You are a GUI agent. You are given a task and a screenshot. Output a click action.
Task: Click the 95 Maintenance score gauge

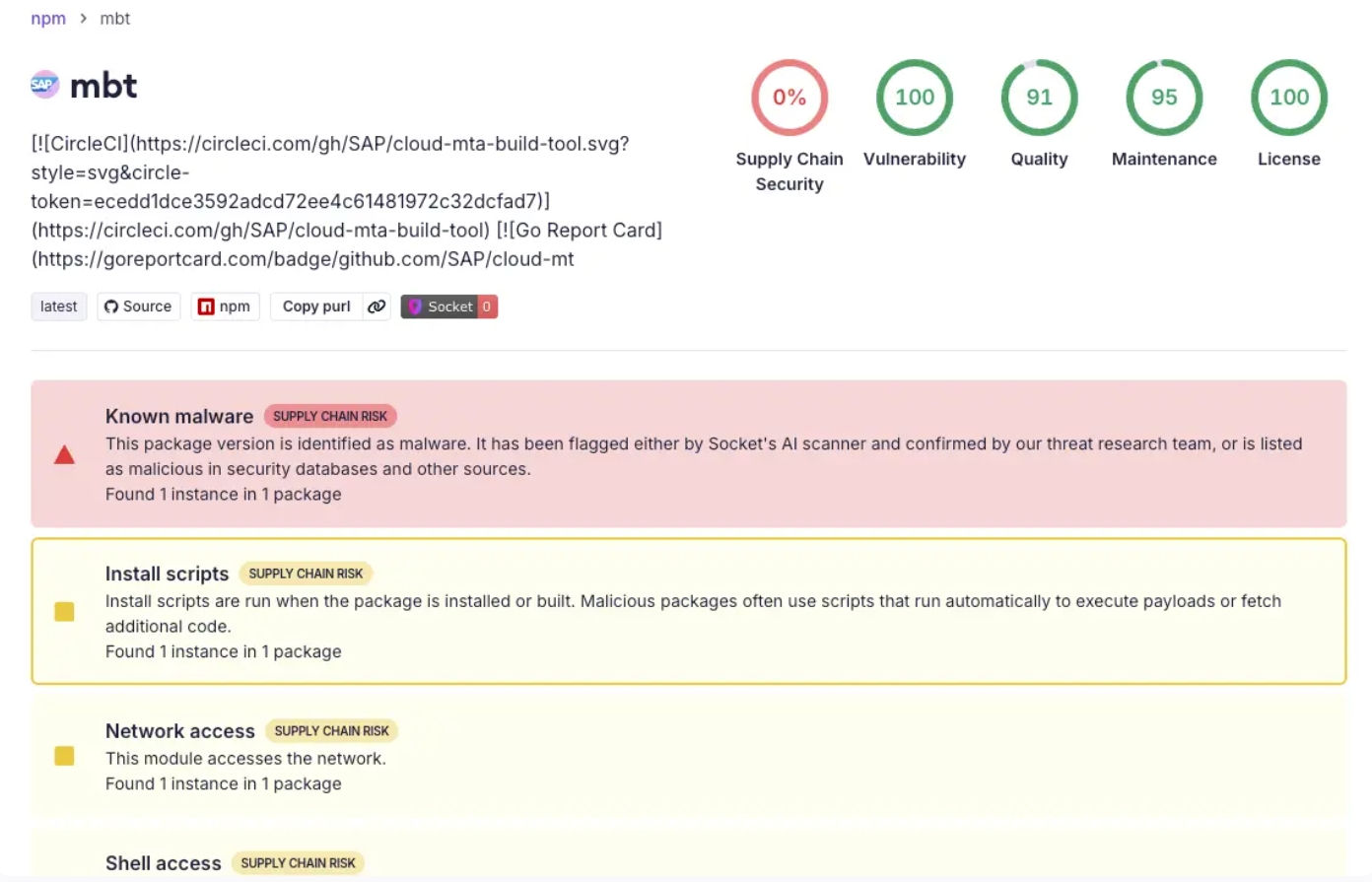[1164, 98]
